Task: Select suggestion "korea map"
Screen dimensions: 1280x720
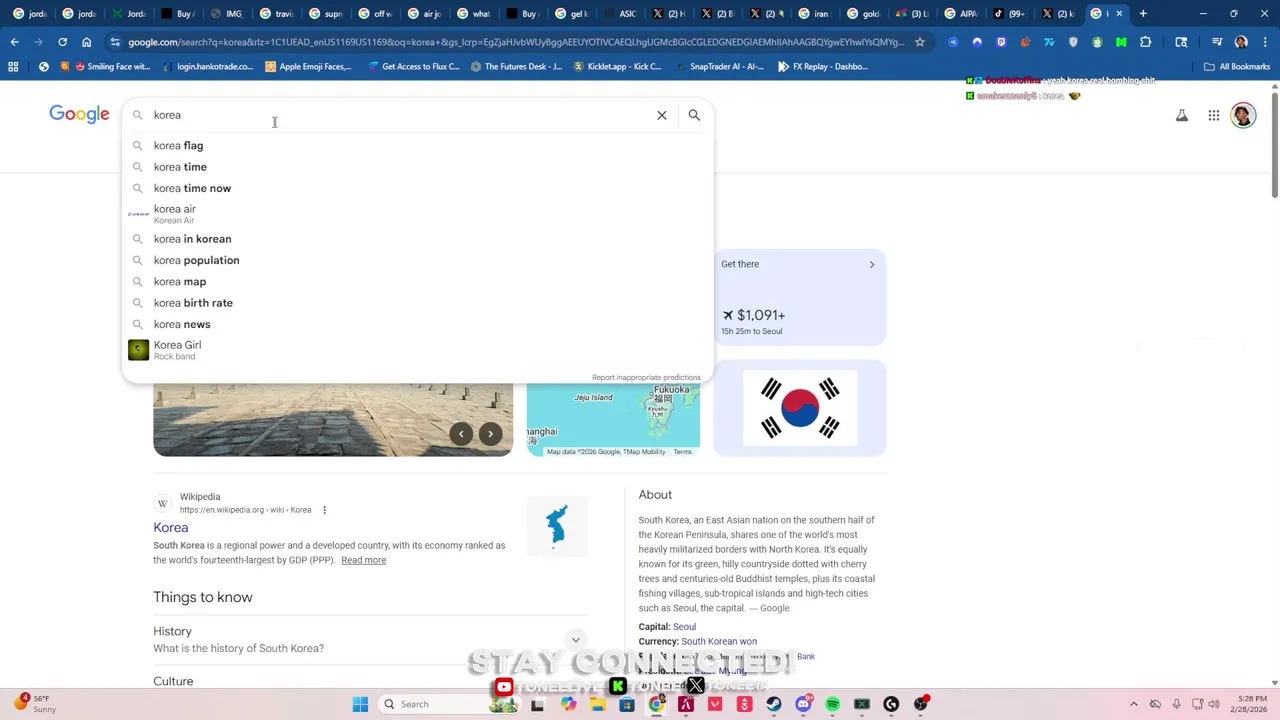Action: (418, 281)
